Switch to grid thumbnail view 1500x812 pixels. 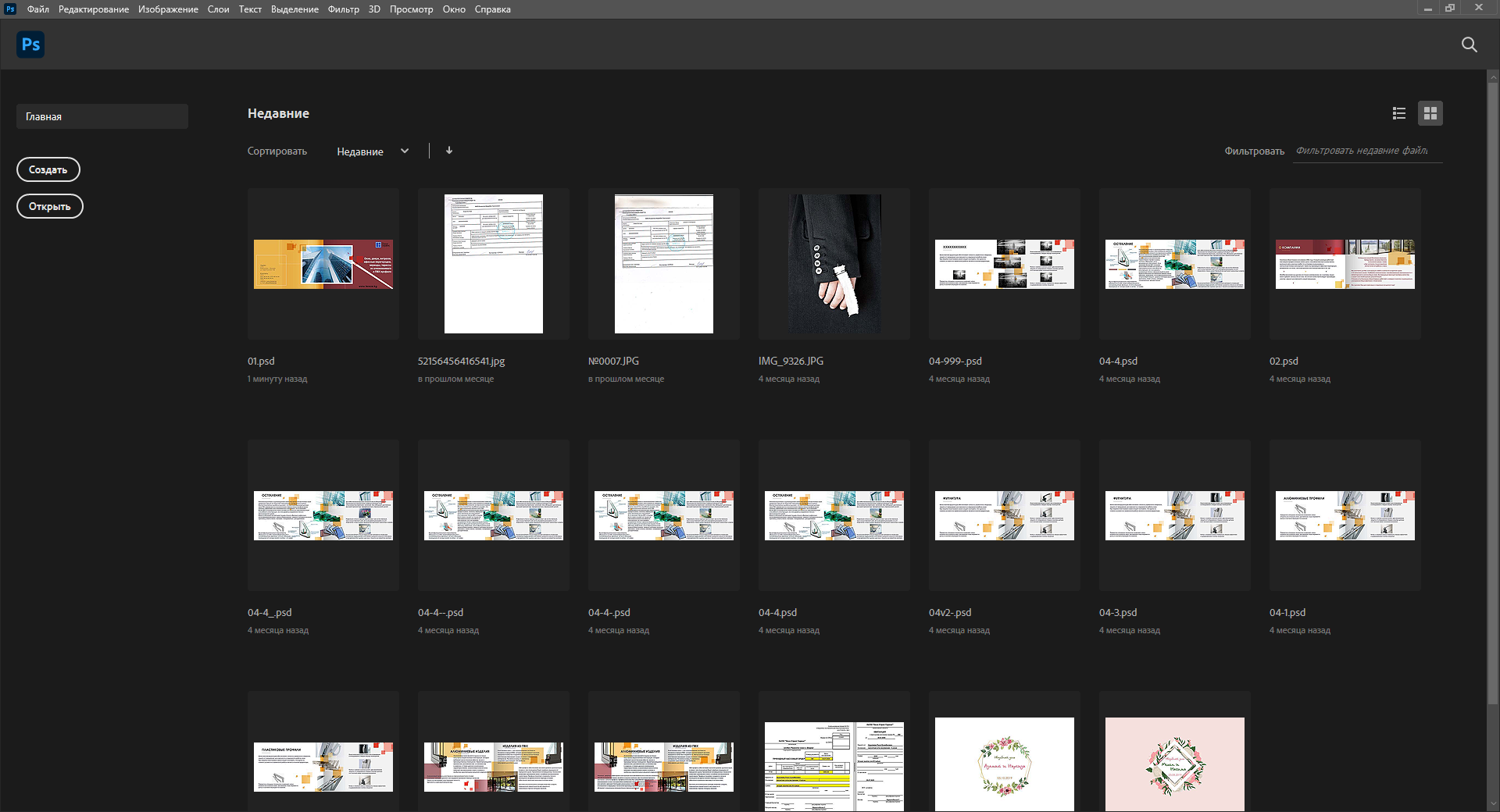[x=1430, y=114]
